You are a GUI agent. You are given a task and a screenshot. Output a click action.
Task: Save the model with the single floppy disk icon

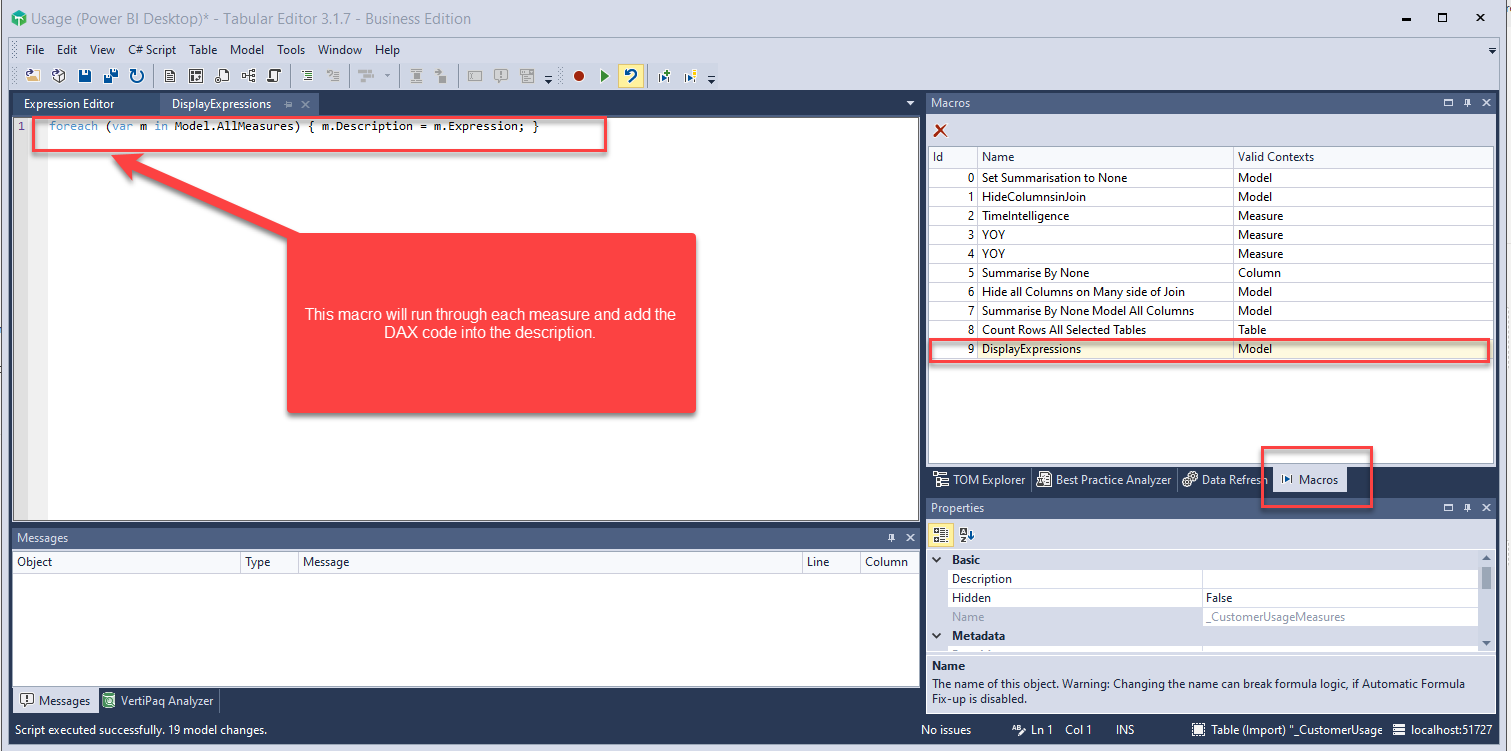click(x=85, y=76)
